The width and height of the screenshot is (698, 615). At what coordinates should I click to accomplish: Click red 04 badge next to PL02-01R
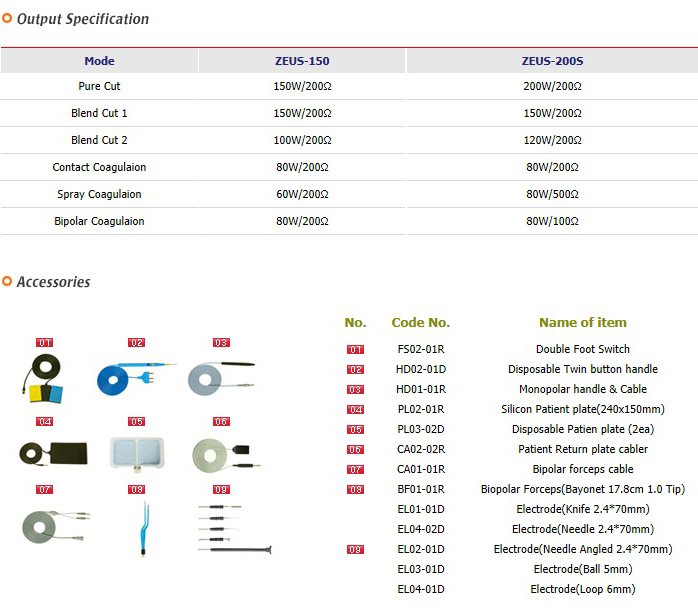[355, 410]
